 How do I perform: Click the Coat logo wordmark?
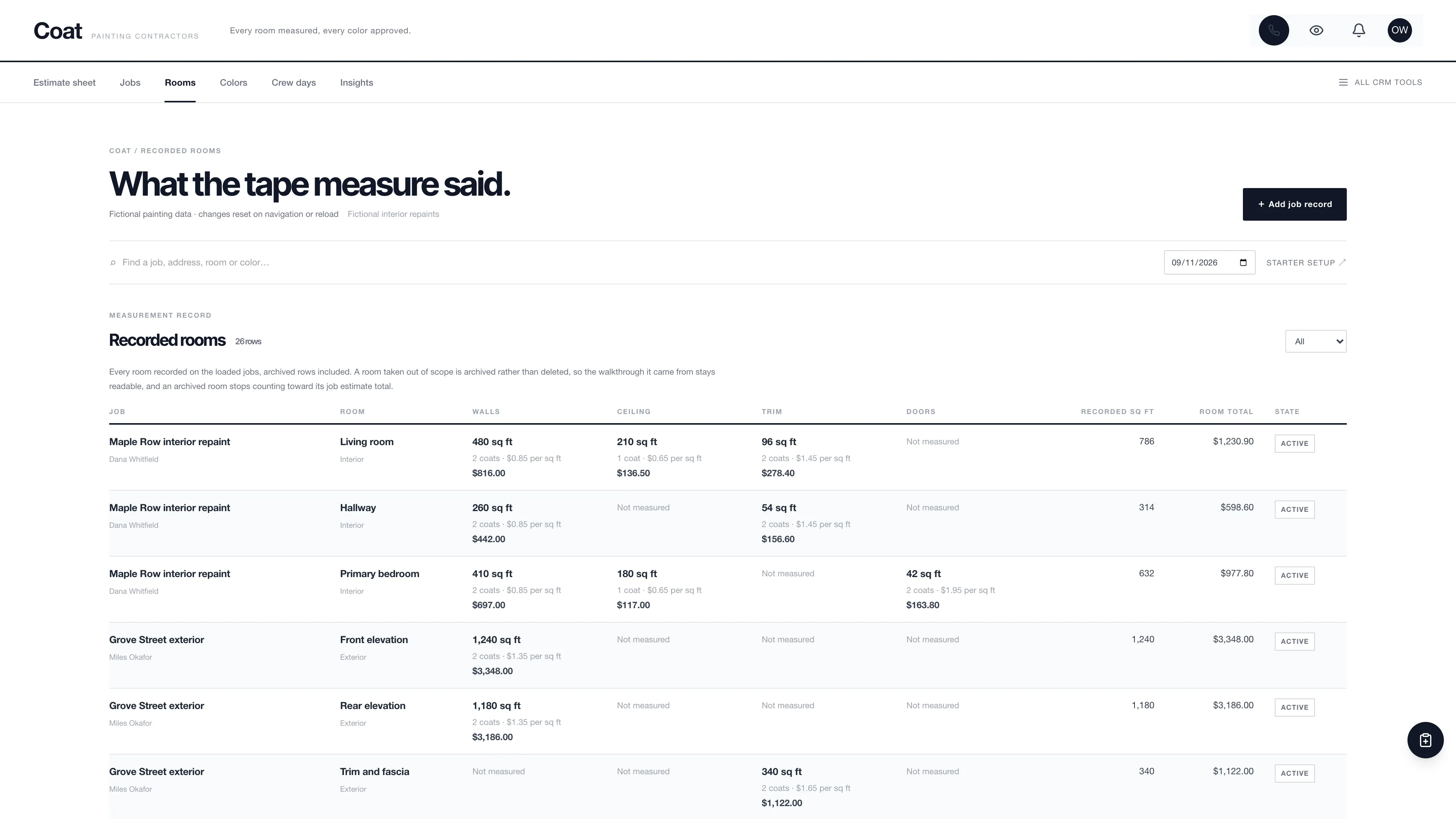58,31
